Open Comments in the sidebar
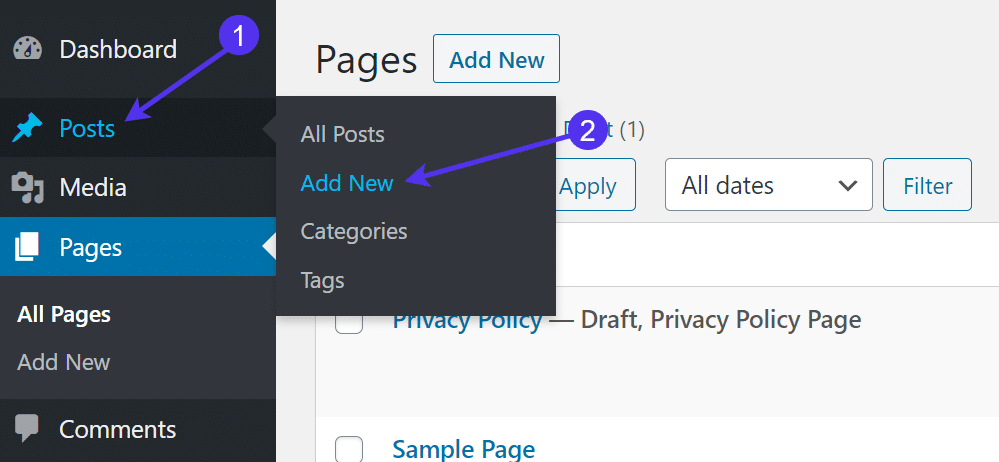999x462 pixels. (x=117, y=429)
